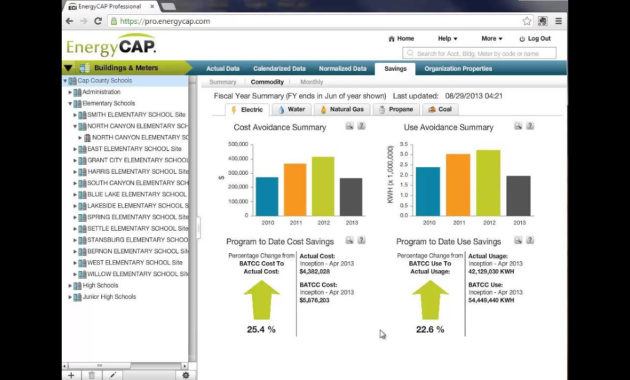This screenshot has width=630, height=380.
Task: Select SETTLE ELEMENTARY SCHOOL Site in tree
Action: [x=137, y=229]
